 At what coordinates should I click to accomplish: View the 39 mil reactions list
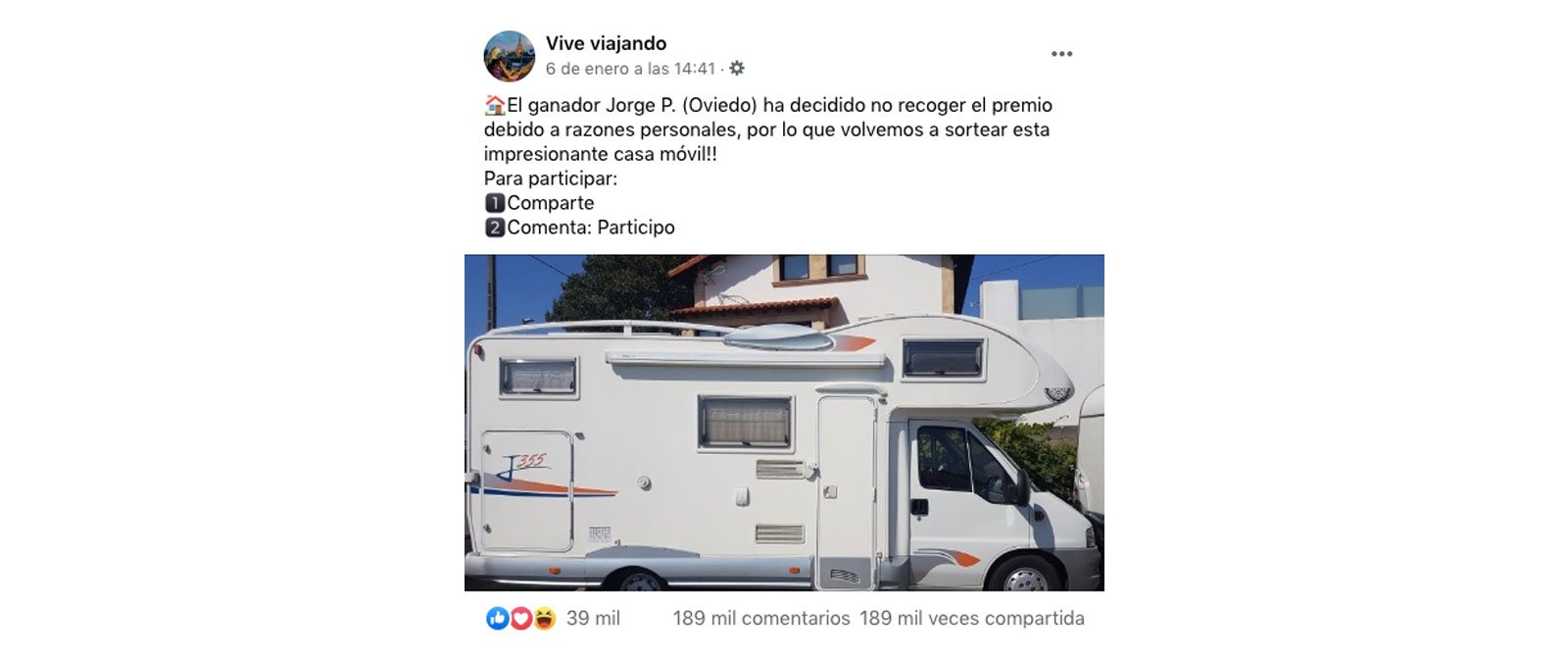[x=593, y=619]
